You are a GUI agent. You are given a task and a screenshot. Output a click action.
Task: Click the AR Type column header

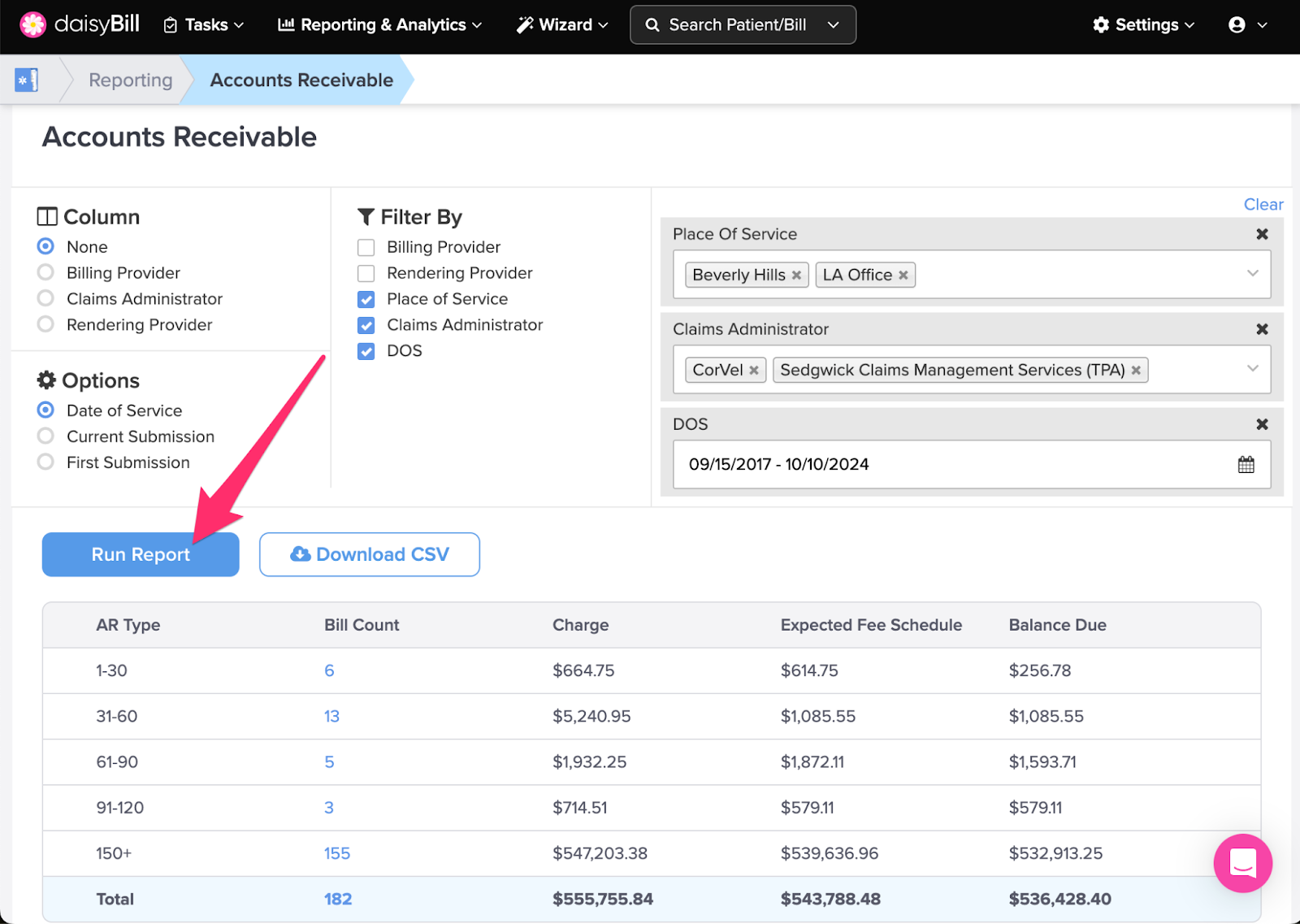(x=128, y=625)
